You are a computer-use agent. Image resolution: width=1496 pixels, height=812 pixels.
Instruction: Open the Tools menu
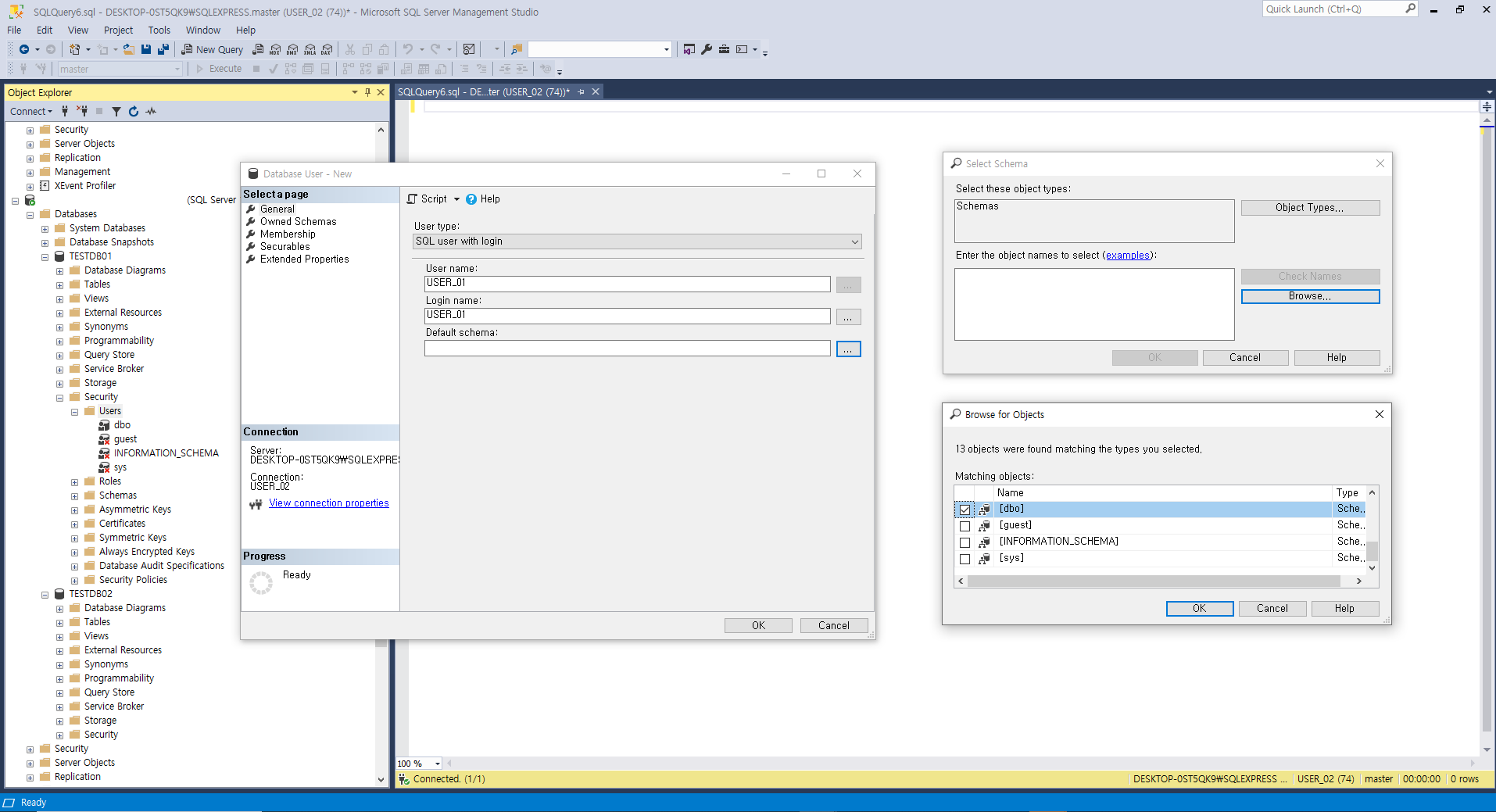[x=159, y=30]
